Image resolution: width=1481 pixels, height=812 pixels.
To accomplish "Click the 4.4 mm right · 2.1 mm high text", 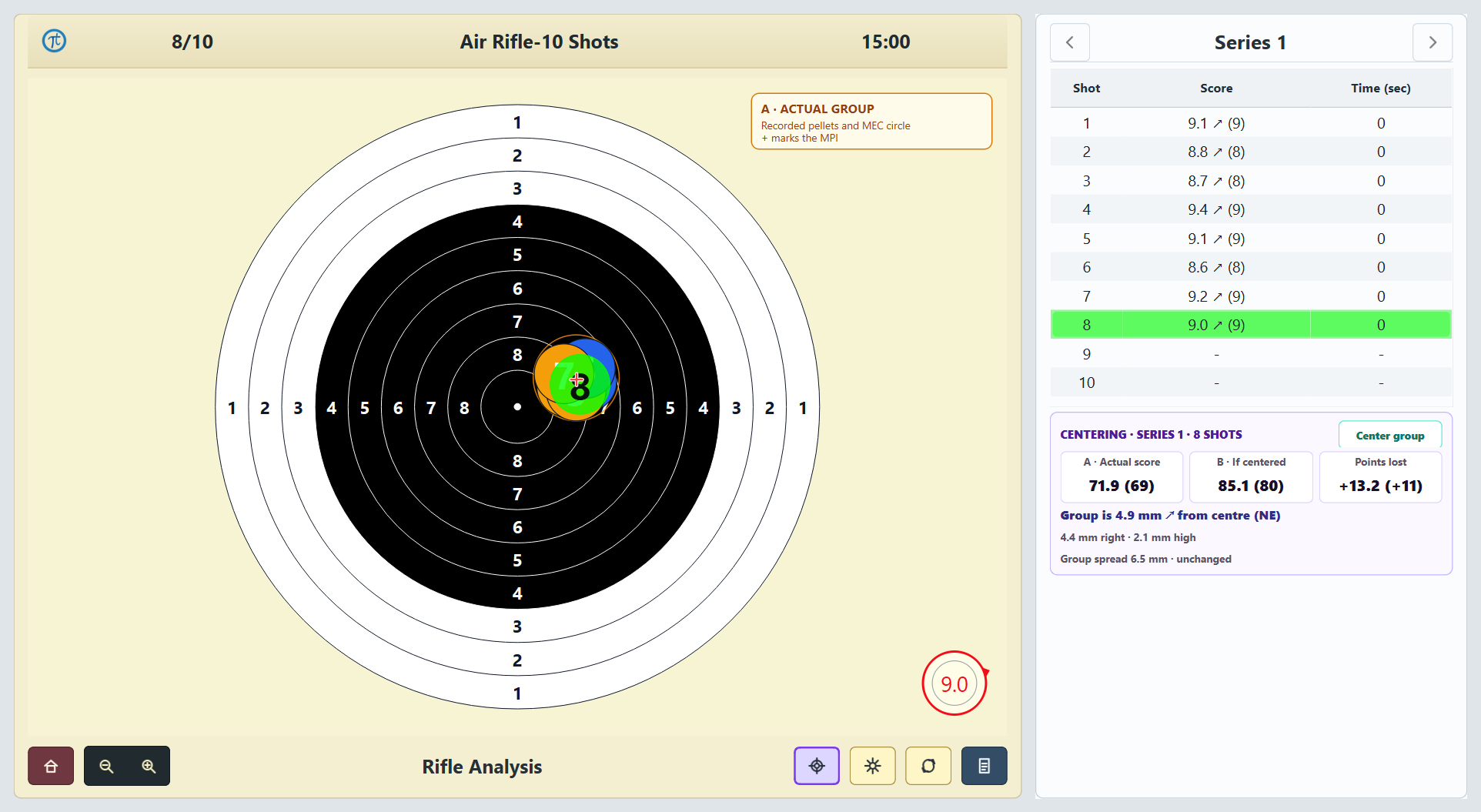I will coord(1128,537).
